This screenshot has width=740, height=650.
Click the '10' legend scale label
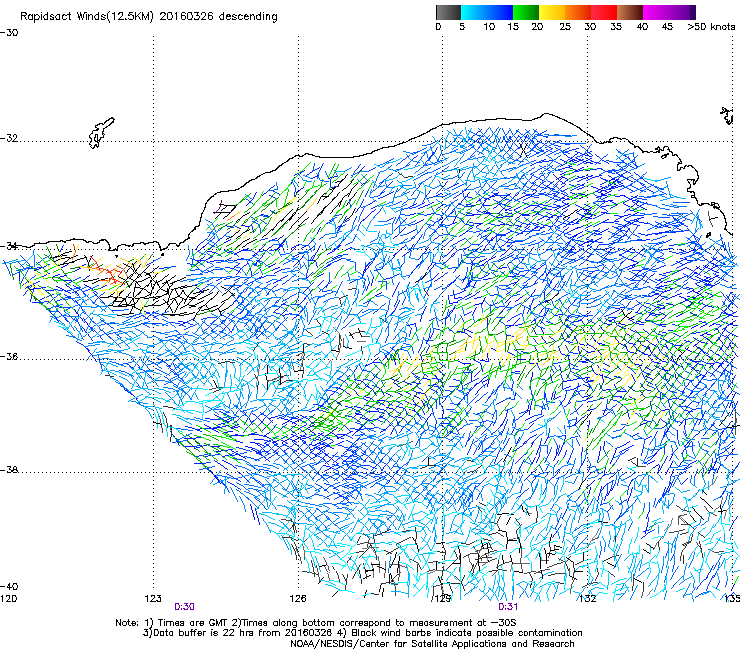(489, 27)
